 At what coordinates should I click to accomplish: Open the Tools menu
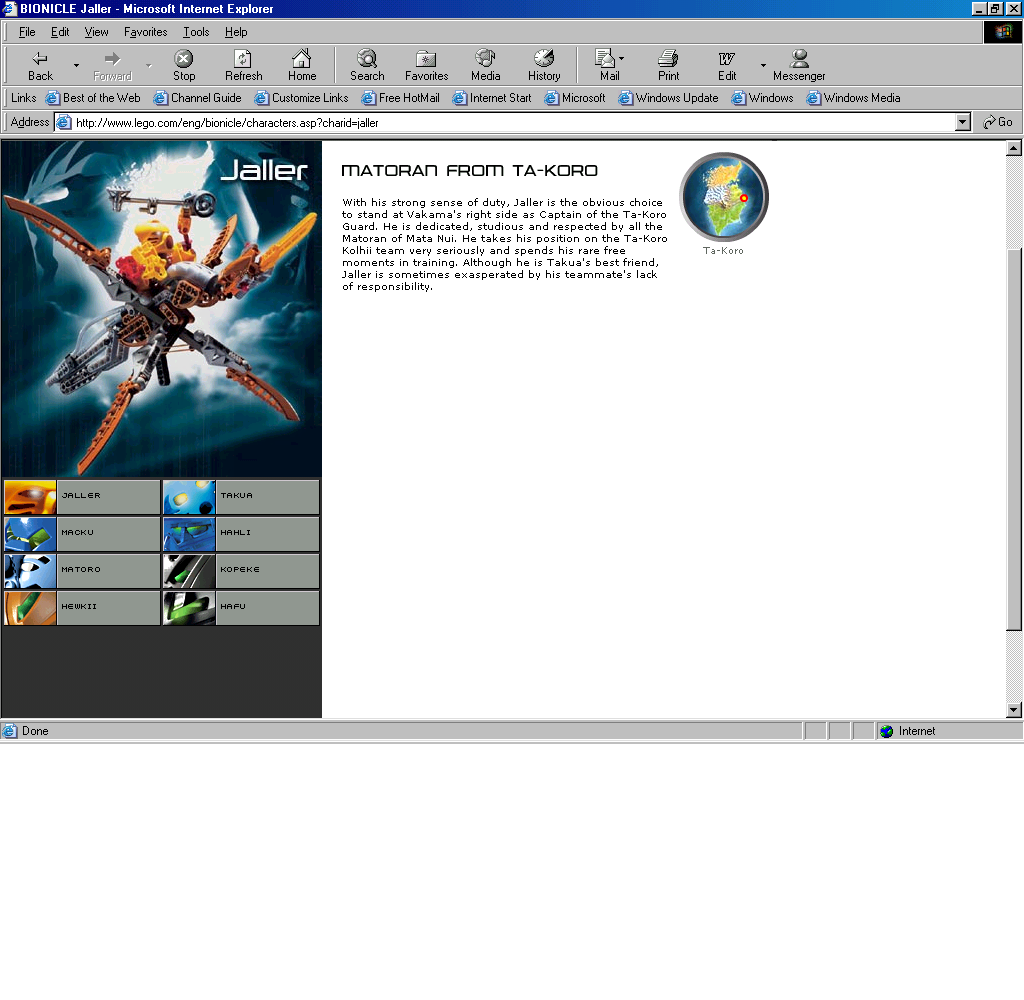coord(196,32)
